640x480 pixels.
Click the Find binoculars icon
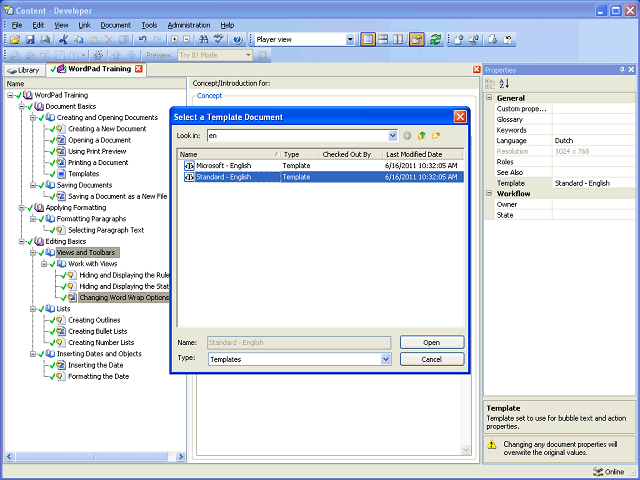click(203, 40)
